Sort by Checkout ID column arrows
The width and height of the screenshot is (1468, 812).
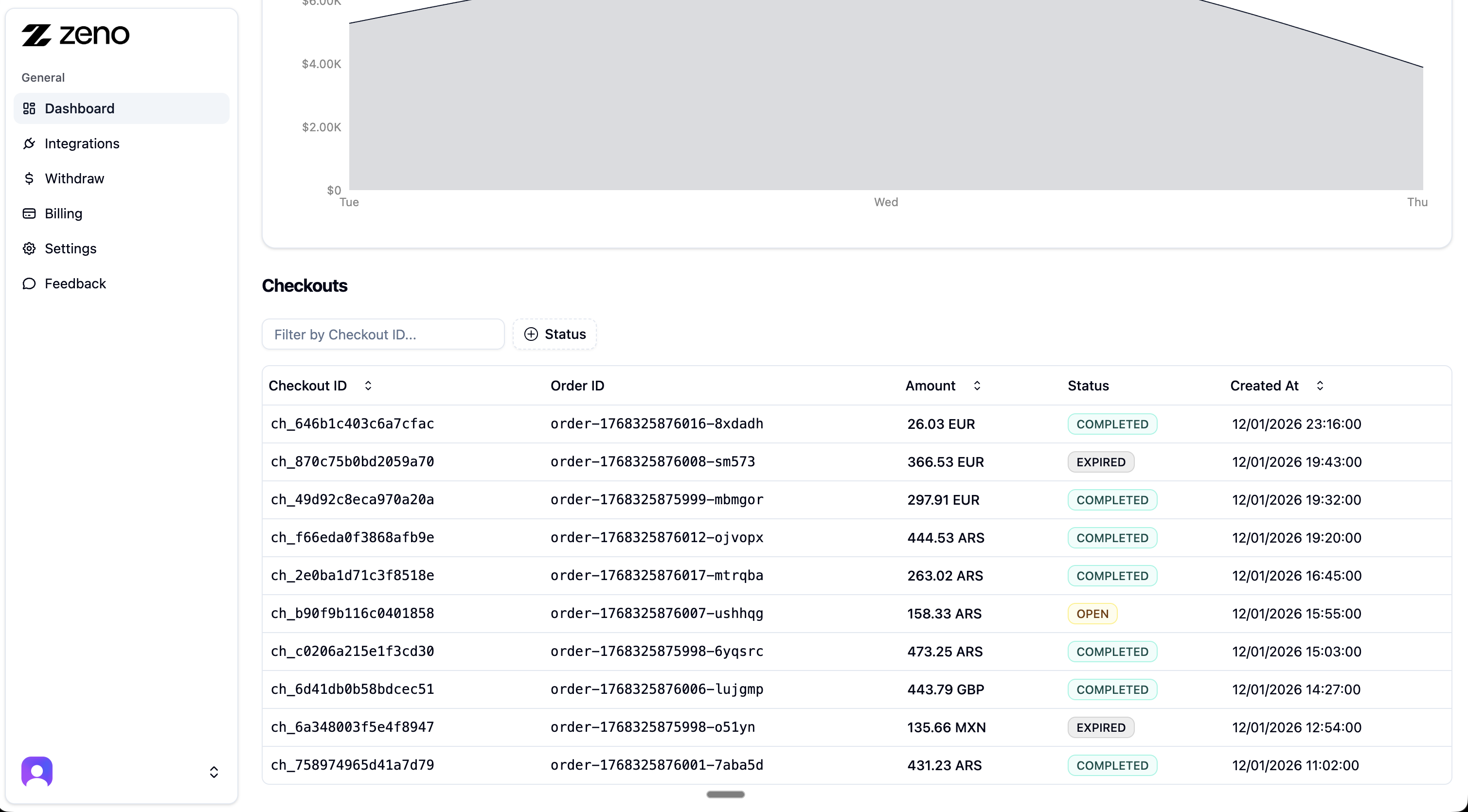(368, 386)
